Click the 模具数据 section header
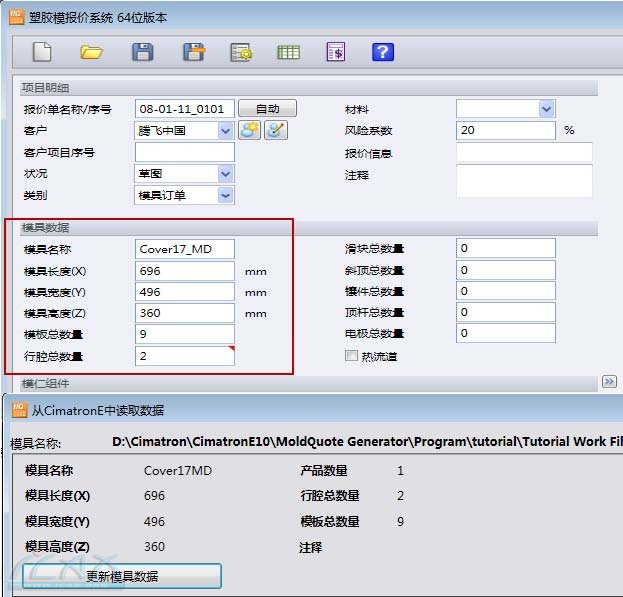 (x=308, y=228)
